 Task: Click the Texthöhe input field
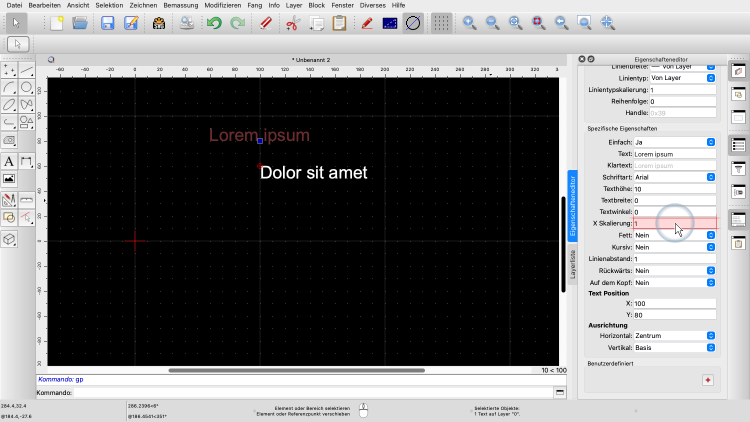675,188
